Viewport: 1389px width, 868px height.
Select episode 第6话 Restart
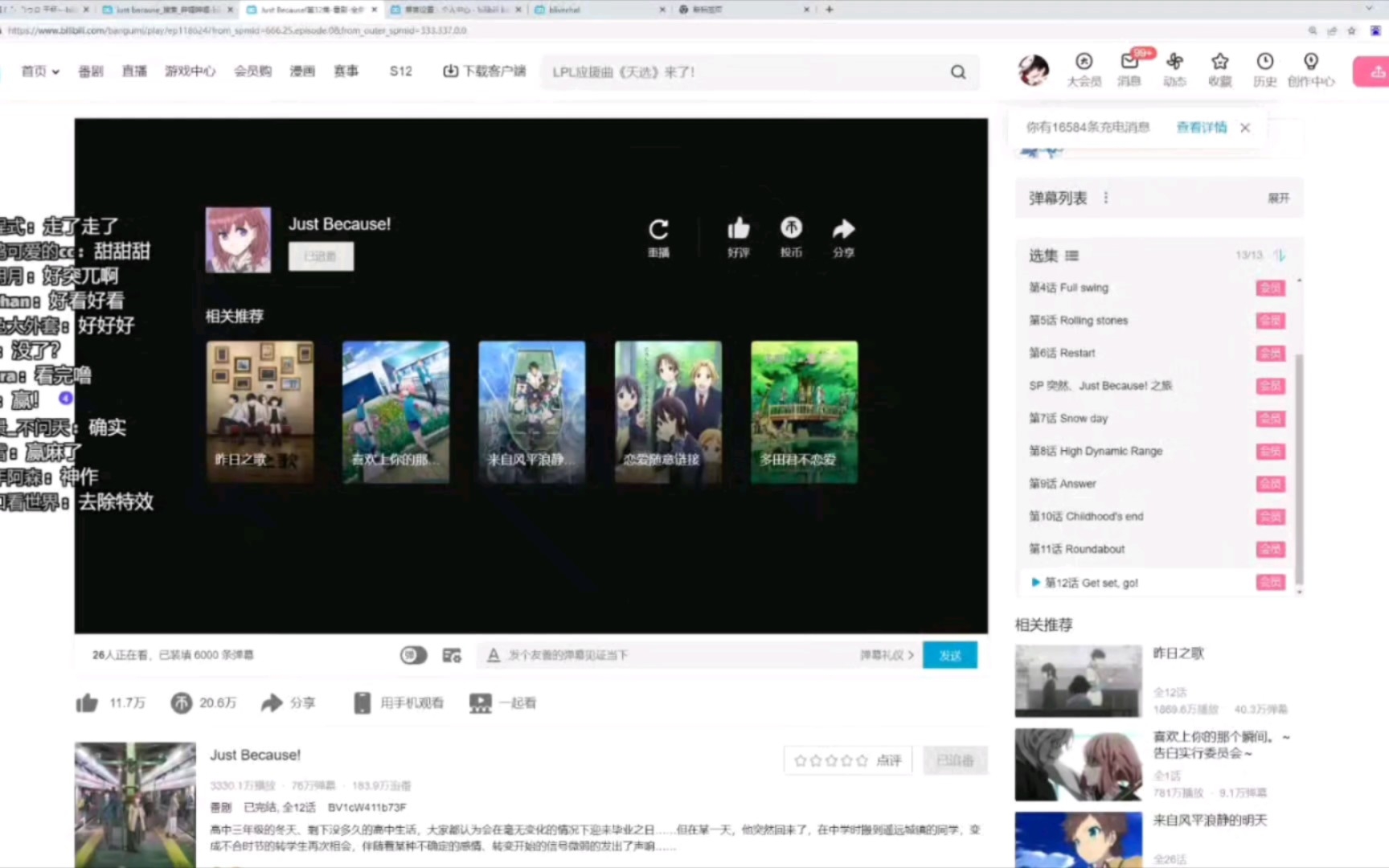pyautogui.click(x=1156, y=354)
